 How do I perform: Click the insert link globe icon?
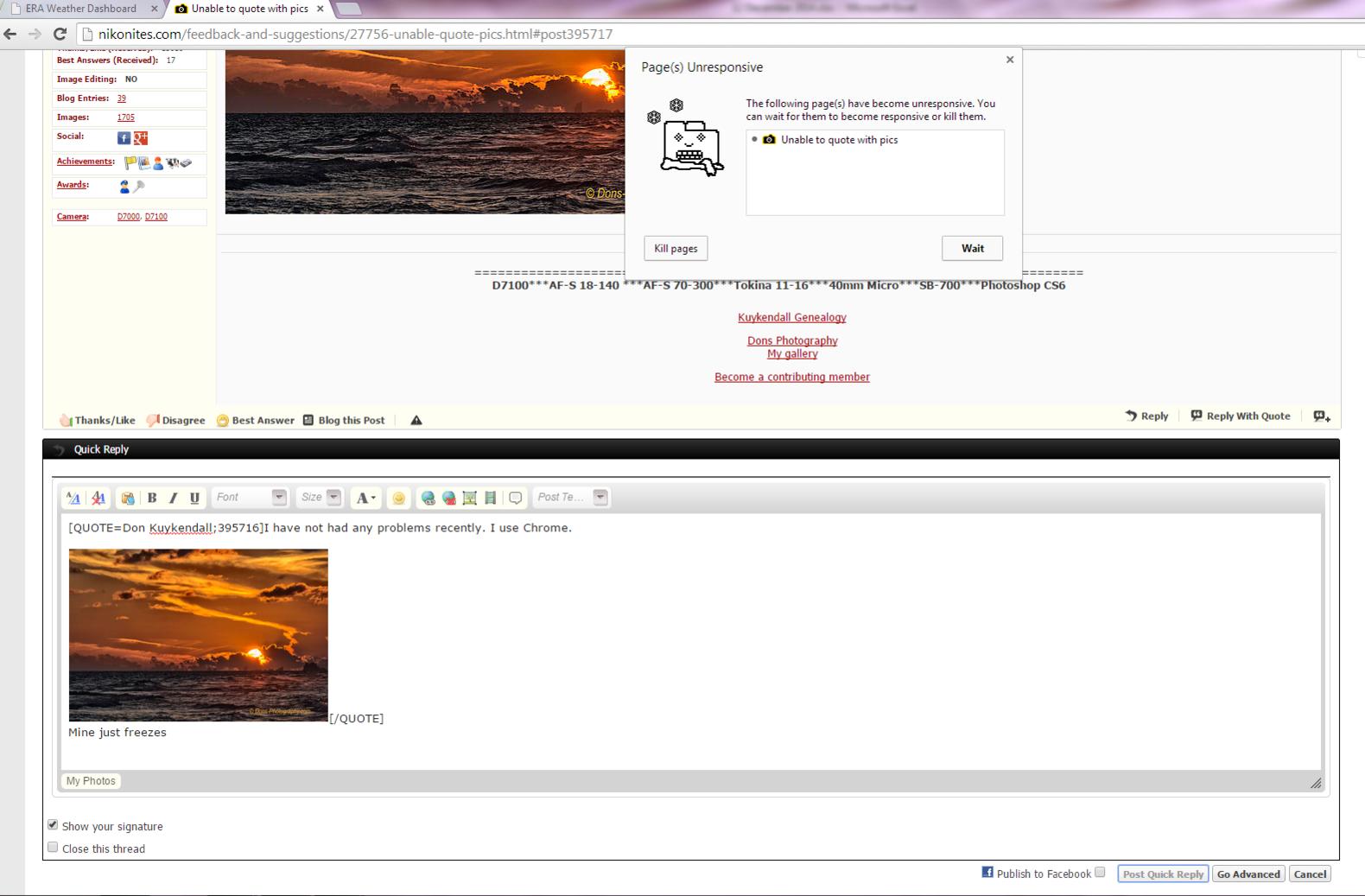(428, 498)
